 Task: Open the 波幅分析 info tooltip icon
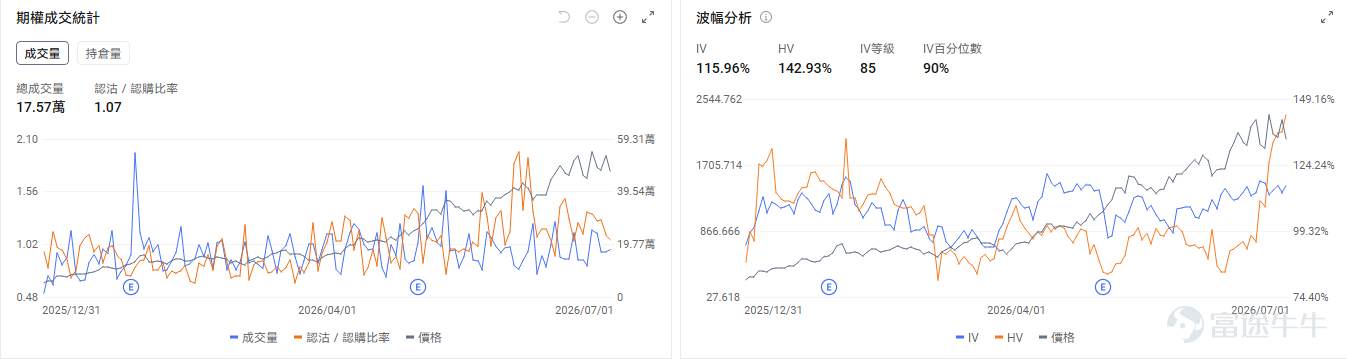click(x=766, y=18)
